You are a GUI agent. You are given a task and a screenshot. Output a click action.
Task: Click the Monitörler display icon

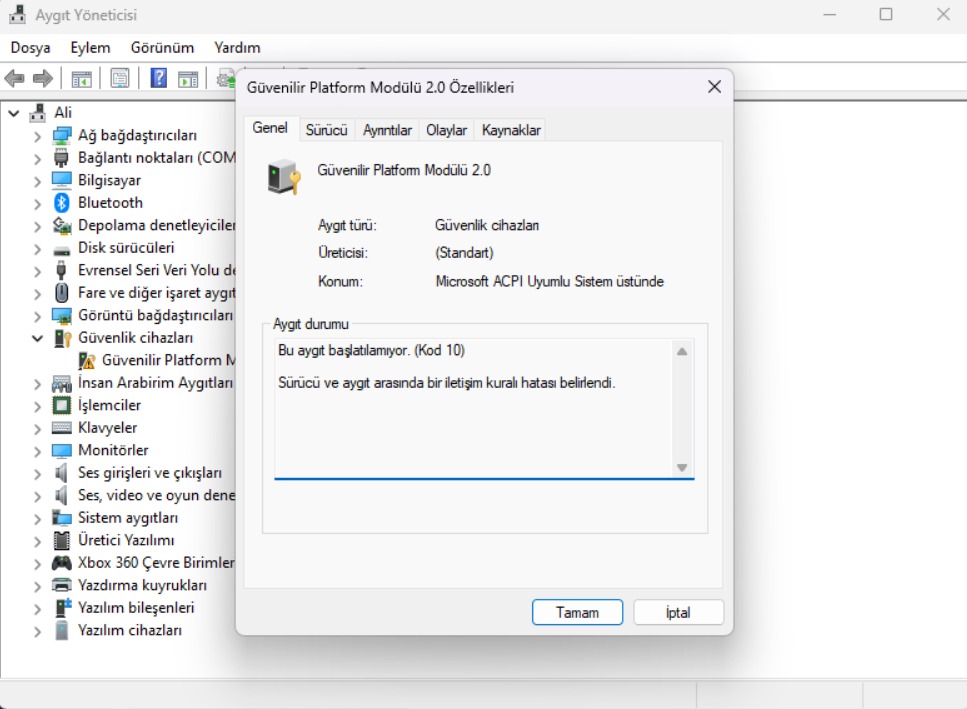(62, 450)
